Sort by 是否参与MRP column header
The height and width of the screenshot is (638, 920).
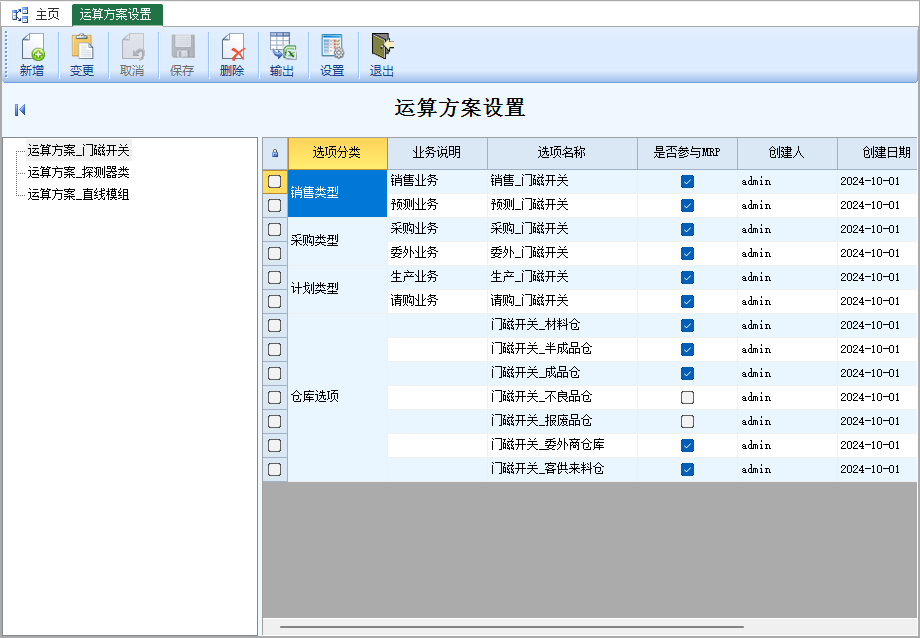click(687, 153)
